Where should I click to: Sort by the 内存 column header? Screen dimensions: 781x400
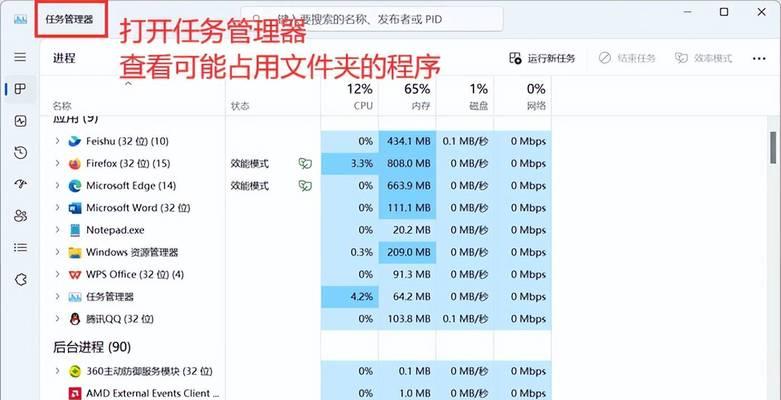407,97
